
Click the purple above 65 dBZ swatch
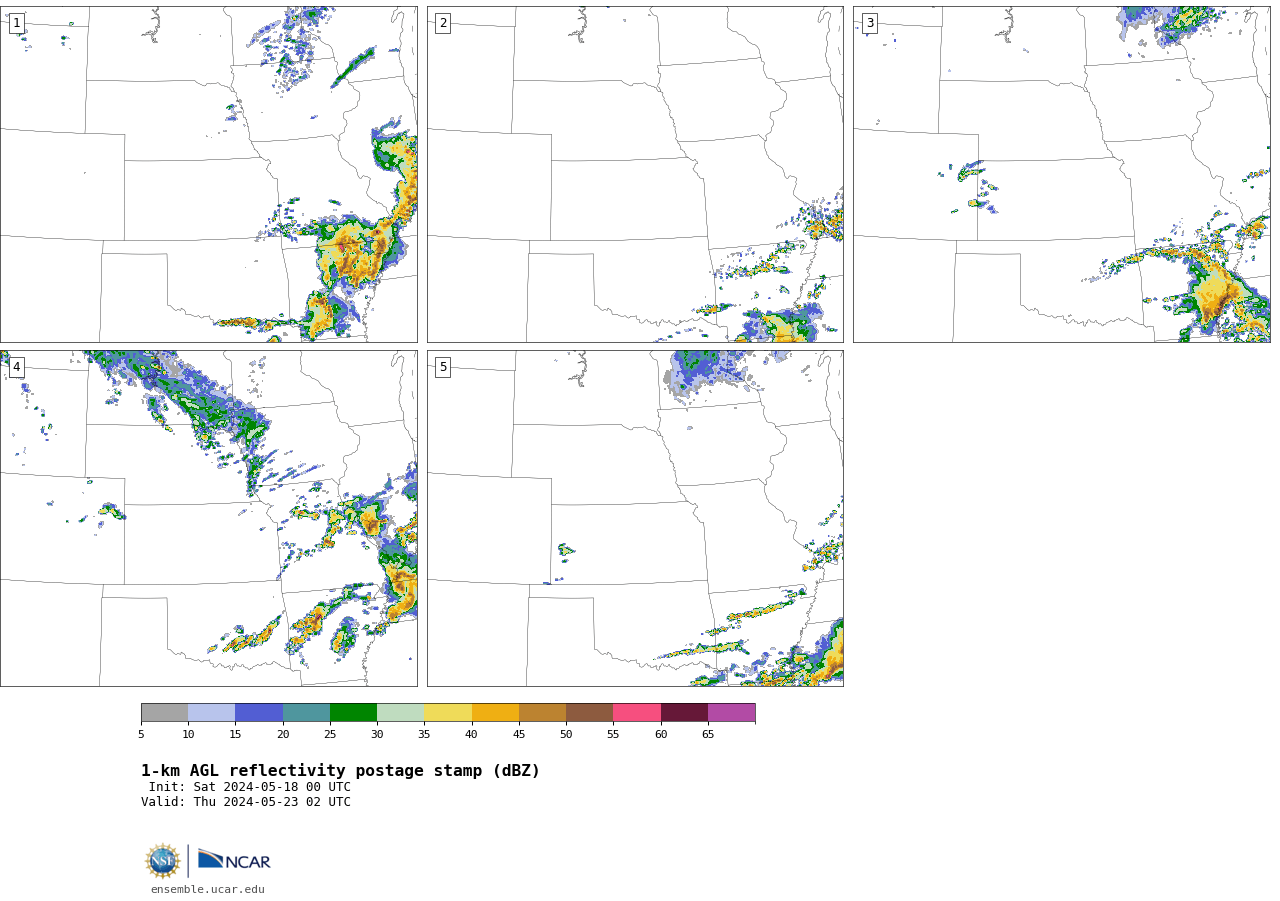click(731, 713)
